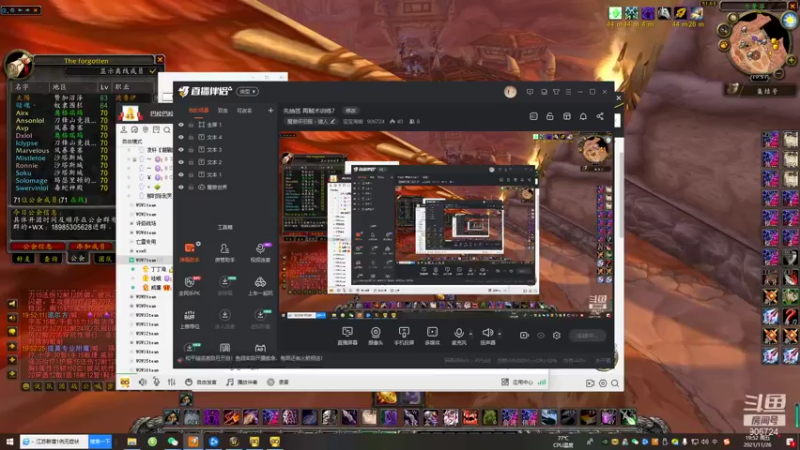The height and width of the screenshot is (450, 800).
Task: Click the Windows Start button
Action: (9, 441)
